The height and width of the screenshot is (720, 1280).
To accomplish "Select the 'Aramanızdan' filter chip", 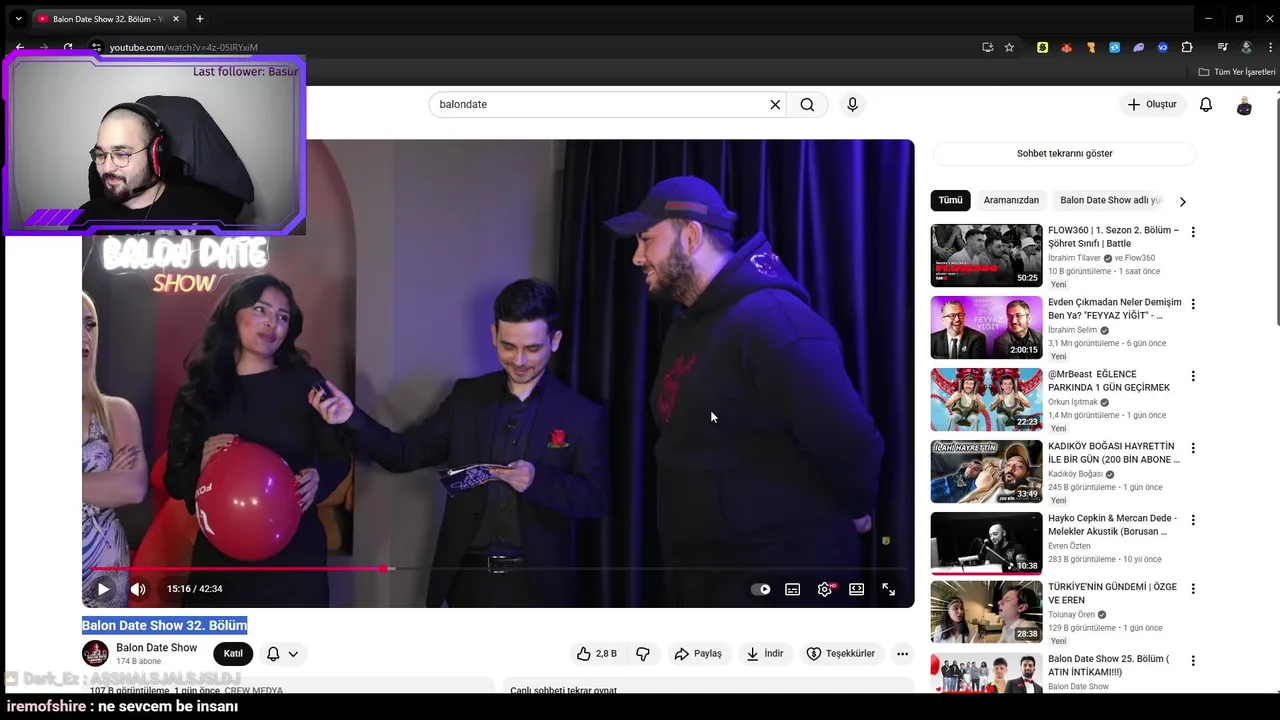I will 1011,200.
